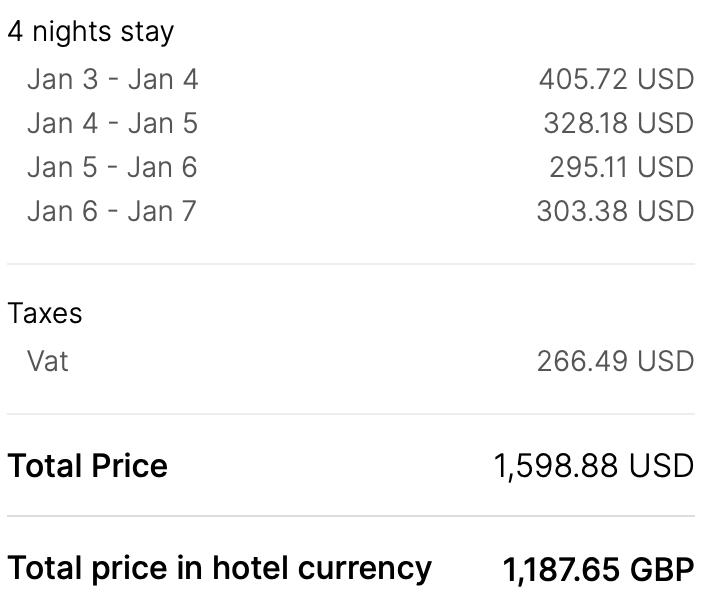Select the 1,598.88 USD total amount

pos(593,466)
